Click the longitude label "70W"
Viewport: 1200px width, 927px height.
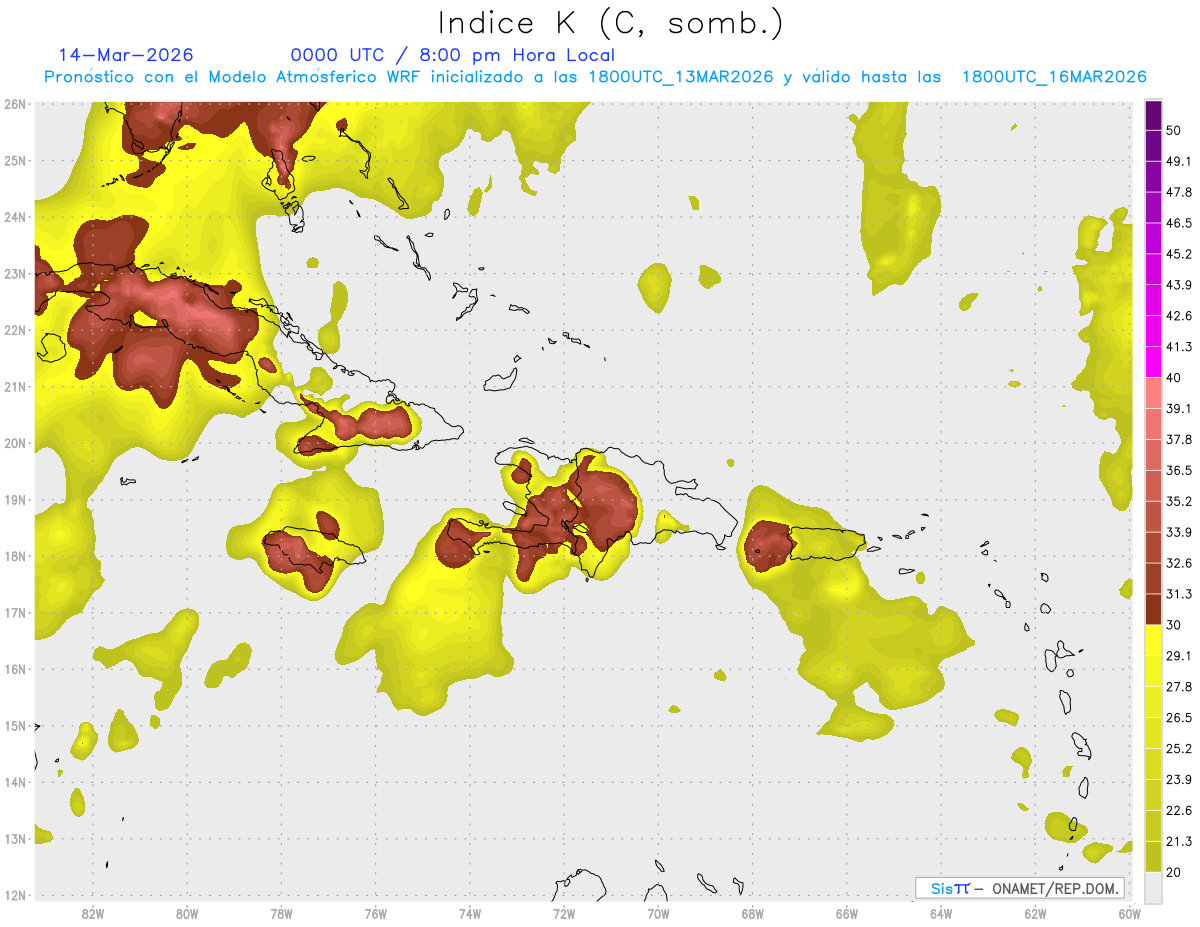(x=658, y=914)
